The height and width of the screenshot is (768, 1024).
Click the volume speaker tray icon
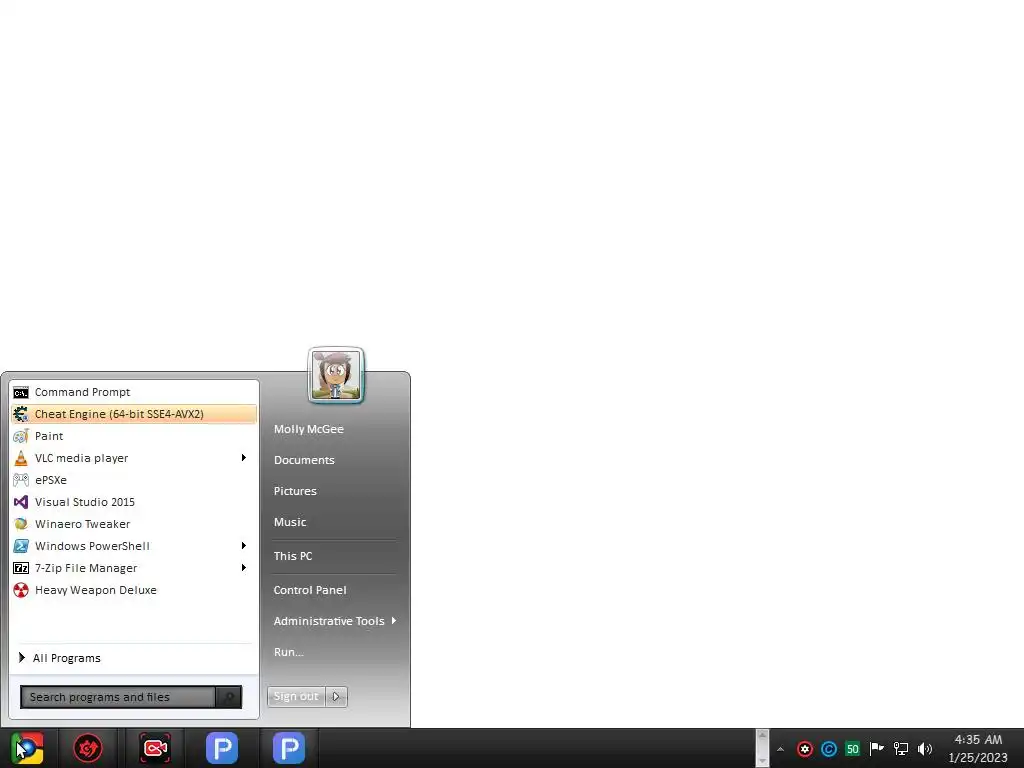(925, 749)
